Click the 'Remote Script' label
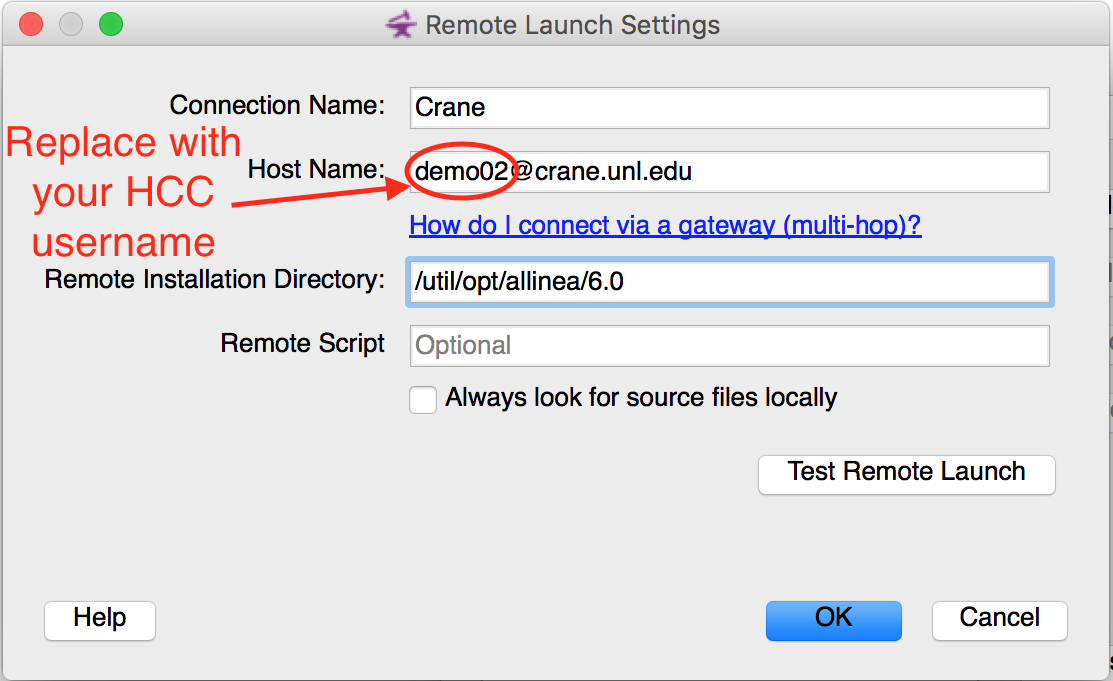Image resolution: width=1113 pixels, height=681 pixels. pyautogui.click(x=302, y=344)
